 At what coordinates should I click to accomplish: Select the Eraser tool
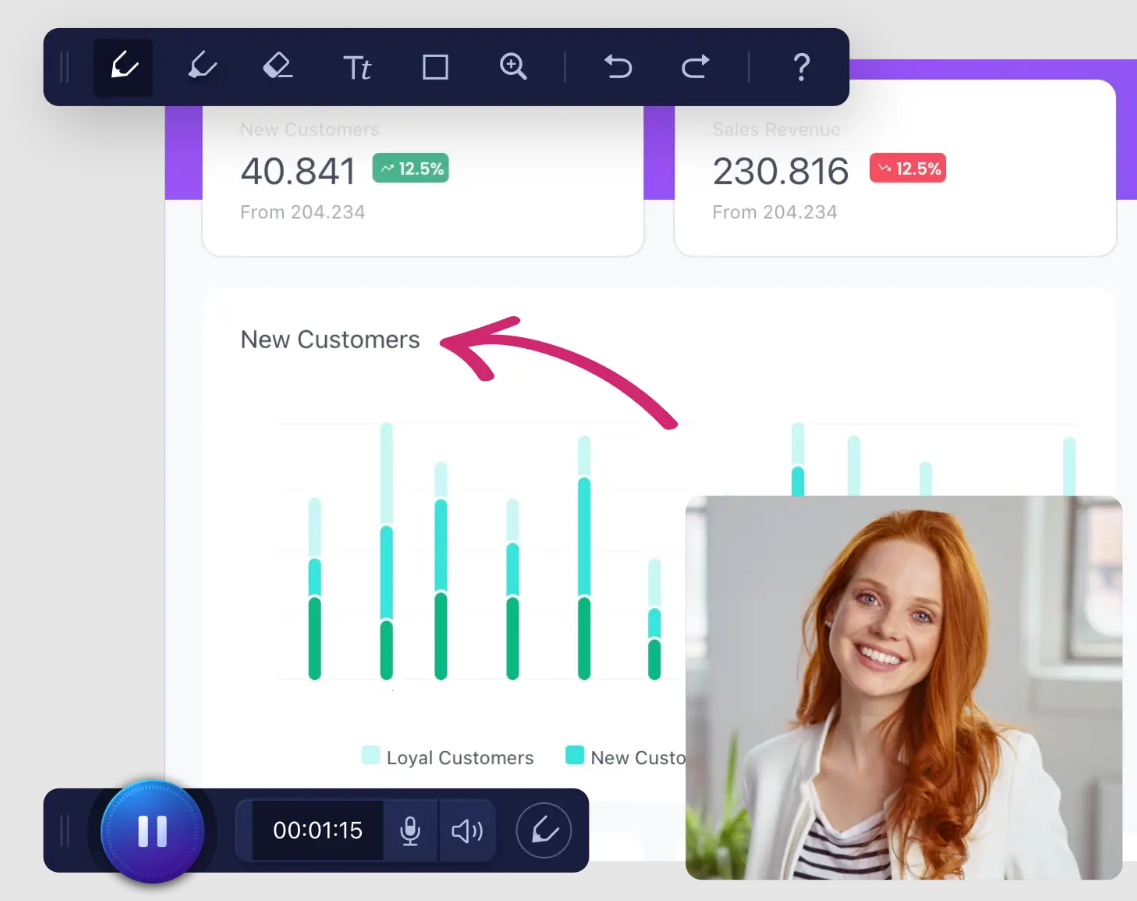pyautogui.click(x=277, y=67)
